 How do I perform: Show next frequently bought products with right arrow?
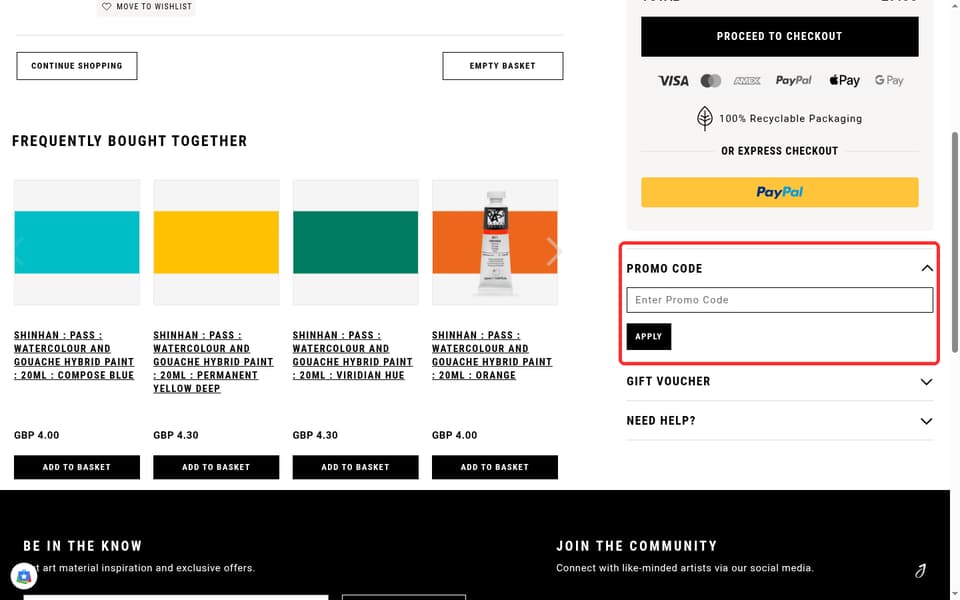(x=553, y=252)
